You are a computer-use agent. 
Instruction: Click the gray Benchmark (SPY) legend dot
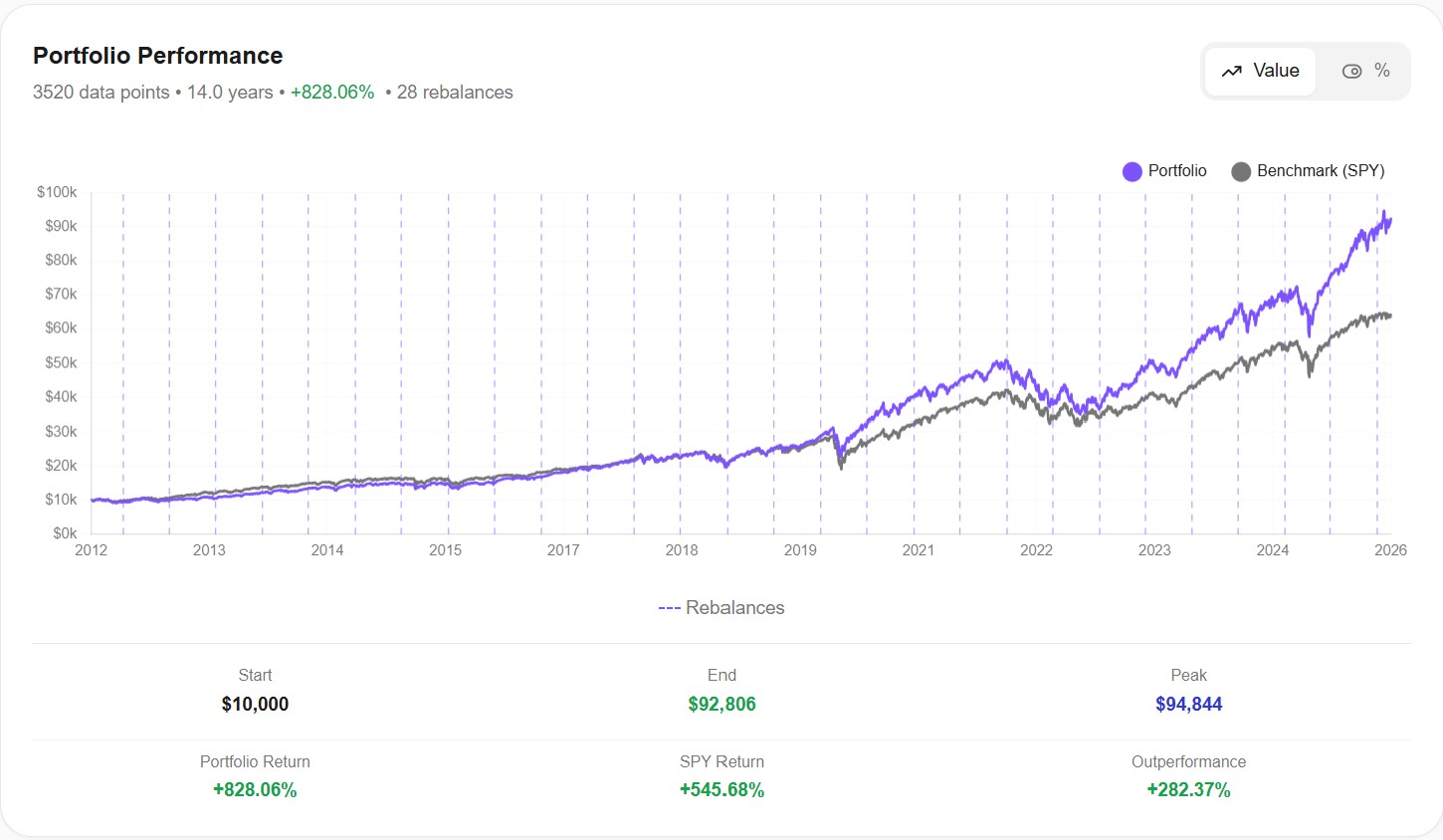click(x=1239, y=170)
